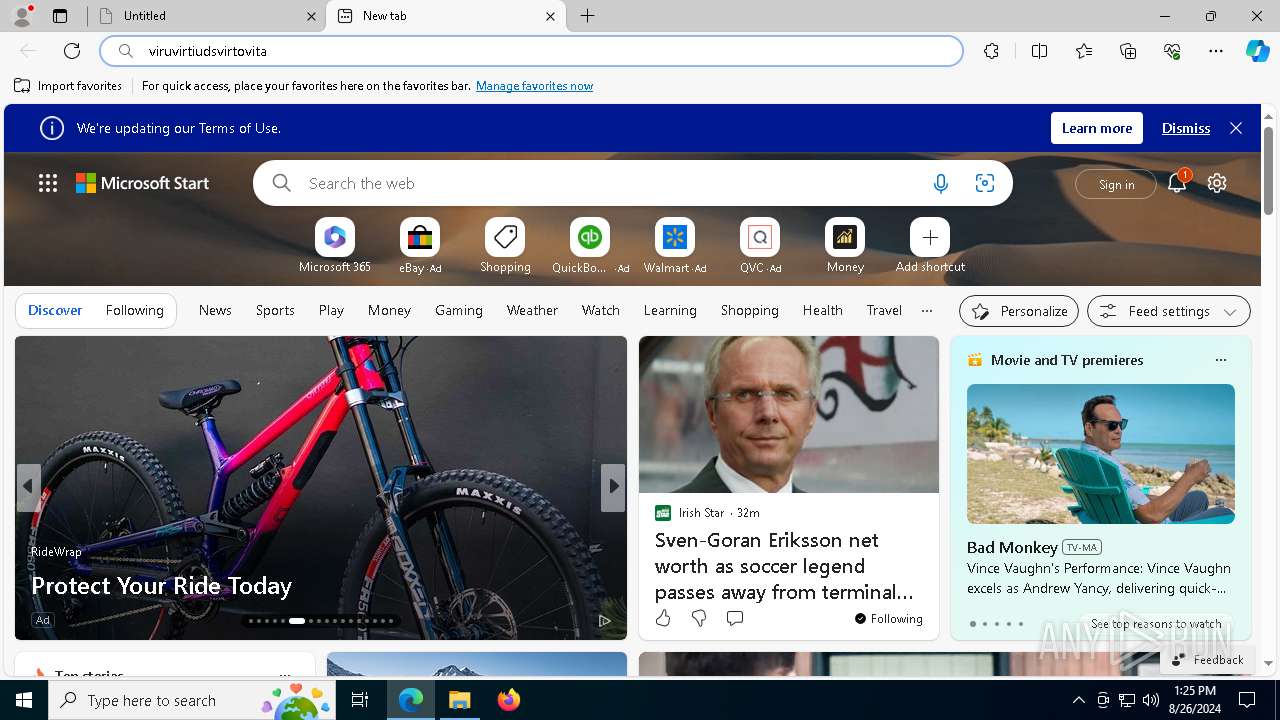The height and width of the screenshot is (720, 1280).
Task: Show hidden system tray icons
Action: click(x=1078, y=700)
